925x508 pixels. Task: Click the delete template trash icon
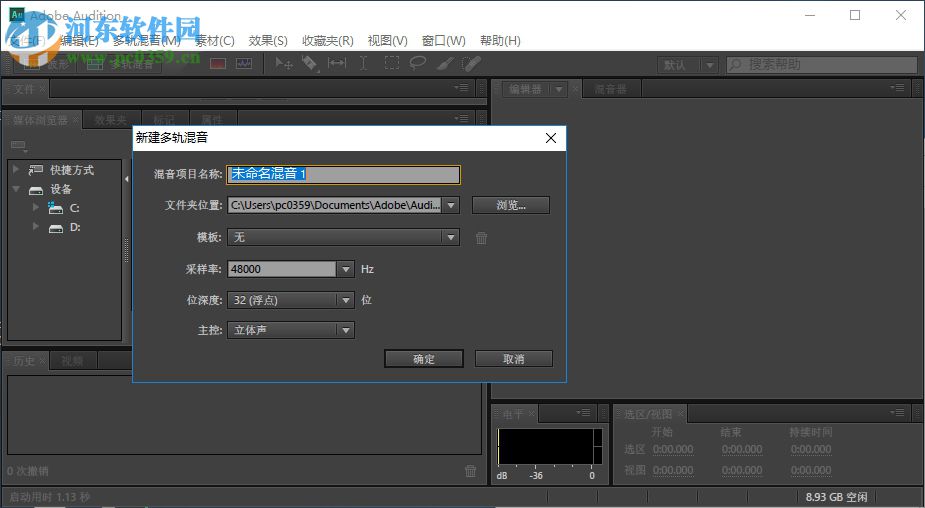(x=481, y=238)
